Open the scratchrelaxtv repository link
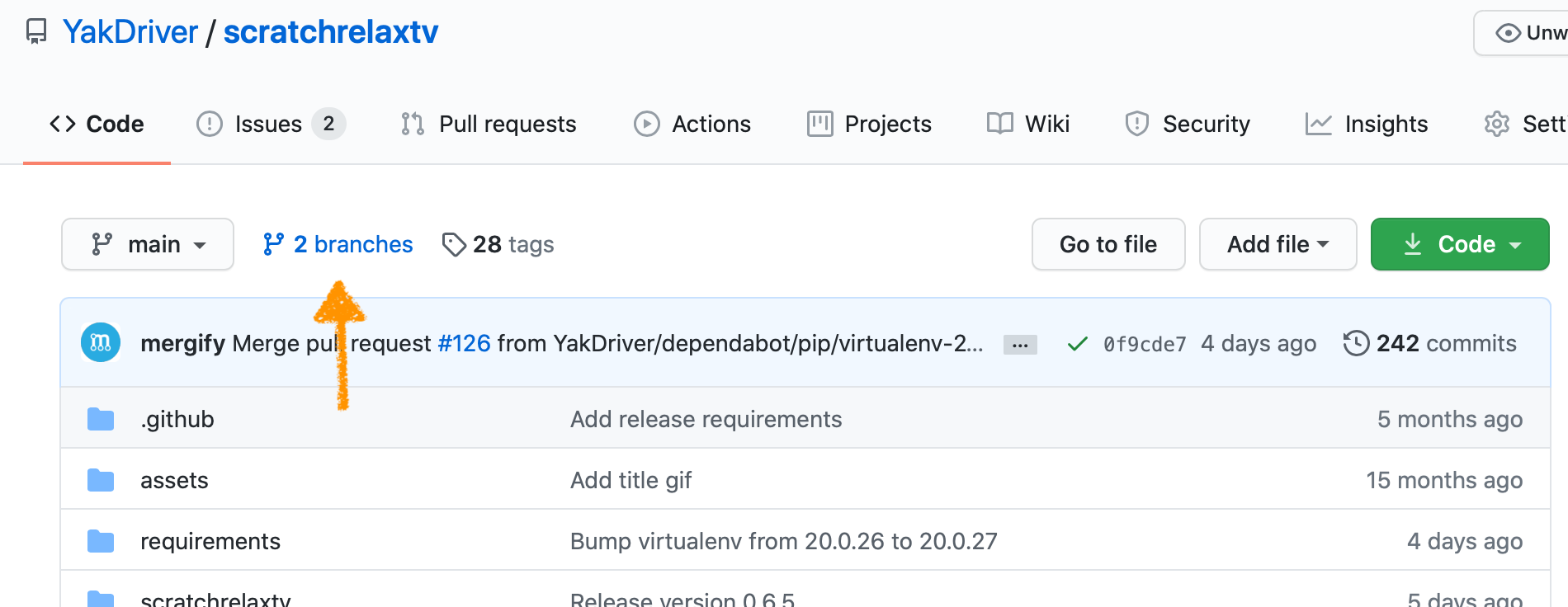 tap(331, 32)
